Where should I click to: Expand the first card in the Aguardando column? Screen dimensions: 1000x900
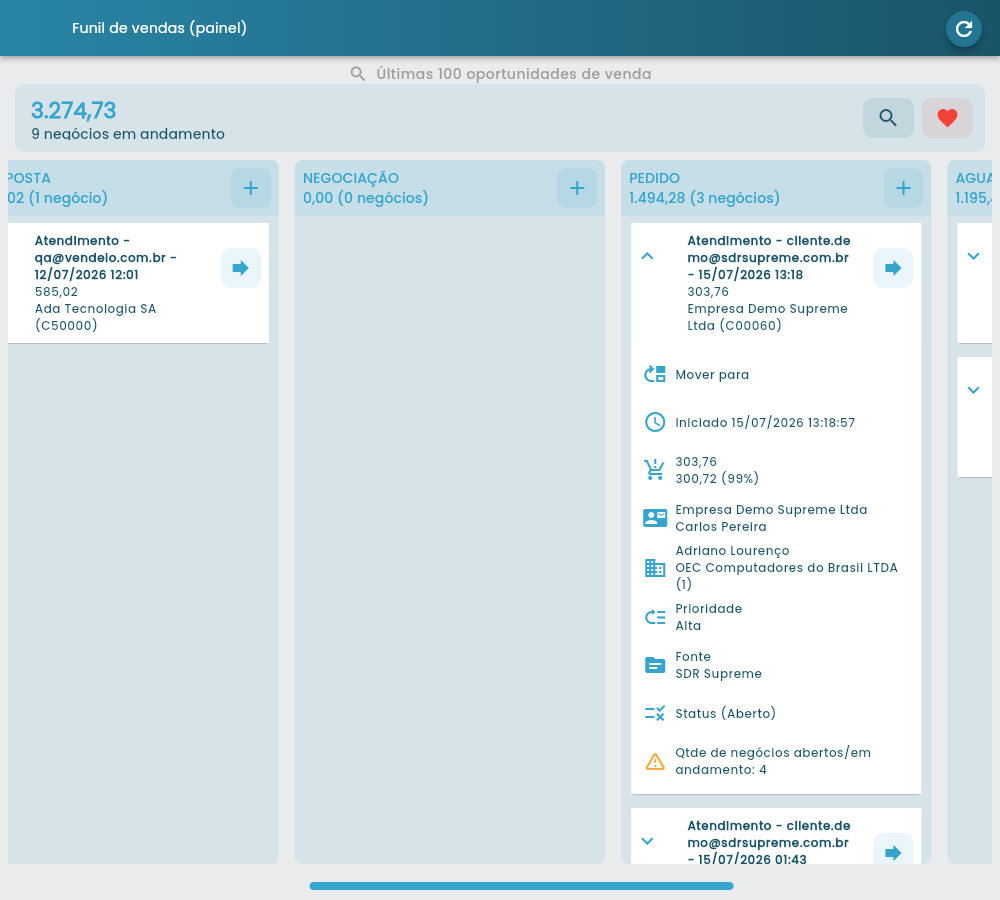[973, 256]
